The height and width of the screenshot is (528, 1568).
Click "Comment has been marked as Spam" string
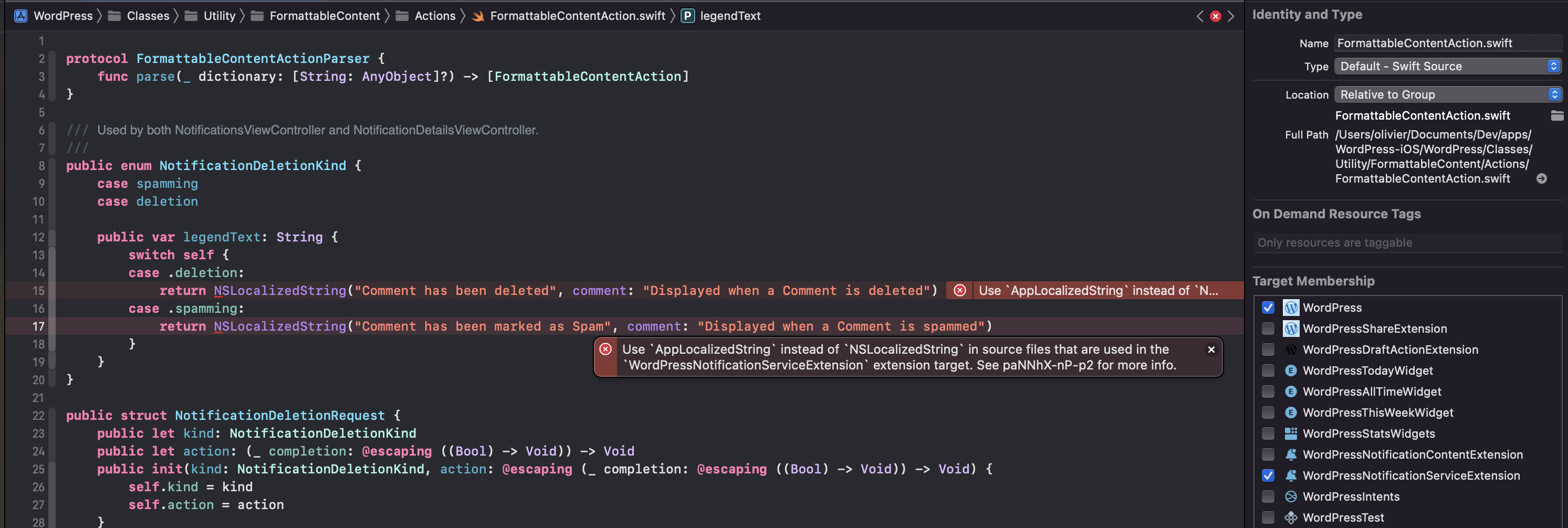[483, 326]
